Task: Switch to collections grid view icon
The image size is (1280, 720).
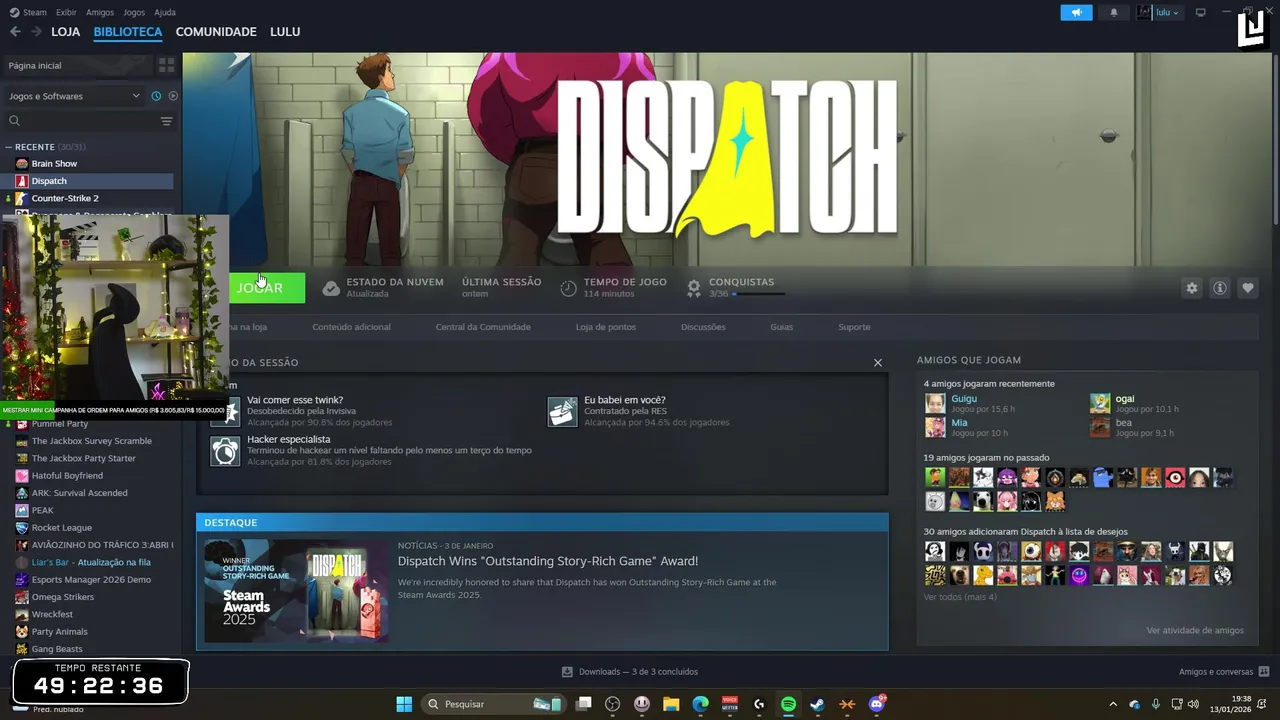Action: pos(167,65)
